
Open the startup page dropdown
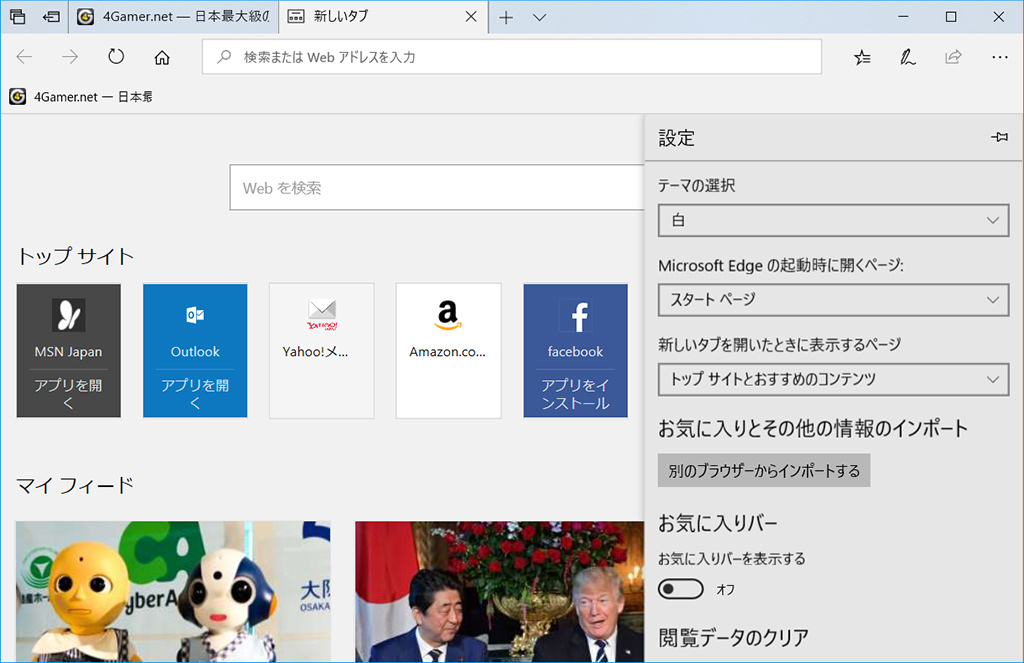pos(832,299)
